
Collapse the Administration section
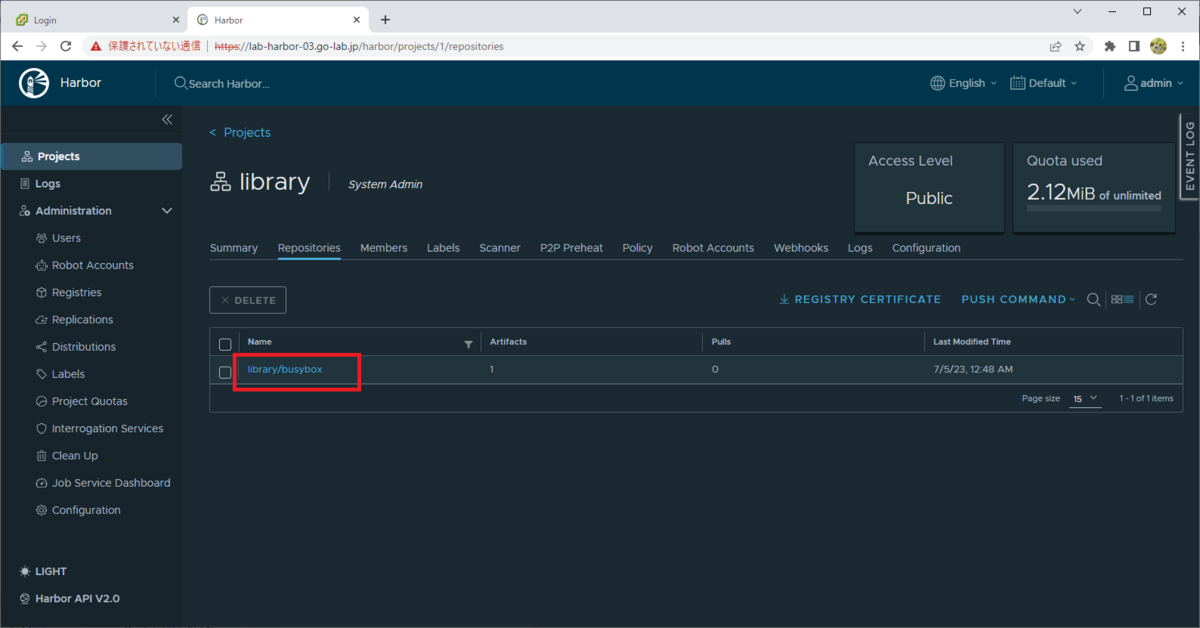point(167,211)
